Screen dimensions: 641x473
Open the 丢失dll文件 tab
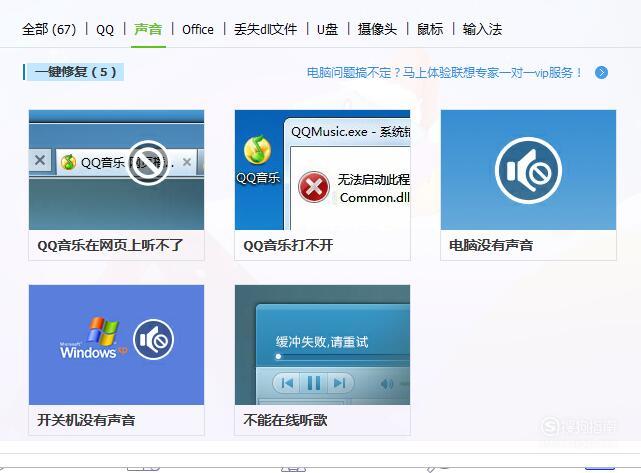(x=265, y=29)
